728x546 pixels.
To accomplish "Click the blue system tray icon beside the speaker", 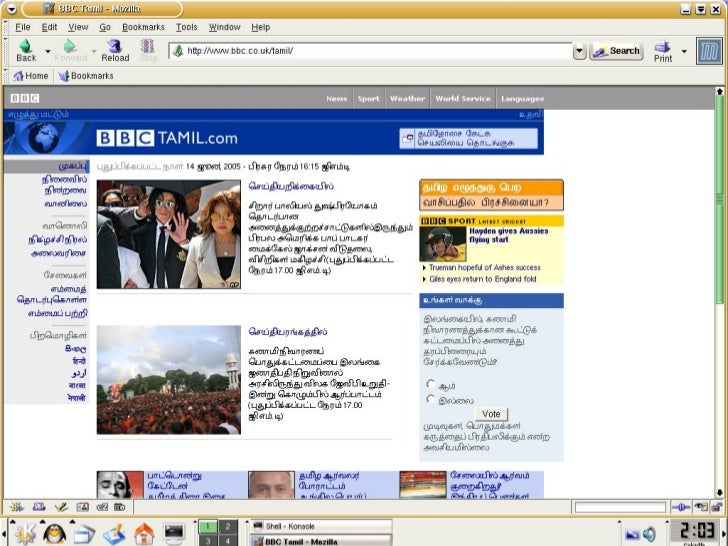I will pyautogui.click(x=632, y=534).
